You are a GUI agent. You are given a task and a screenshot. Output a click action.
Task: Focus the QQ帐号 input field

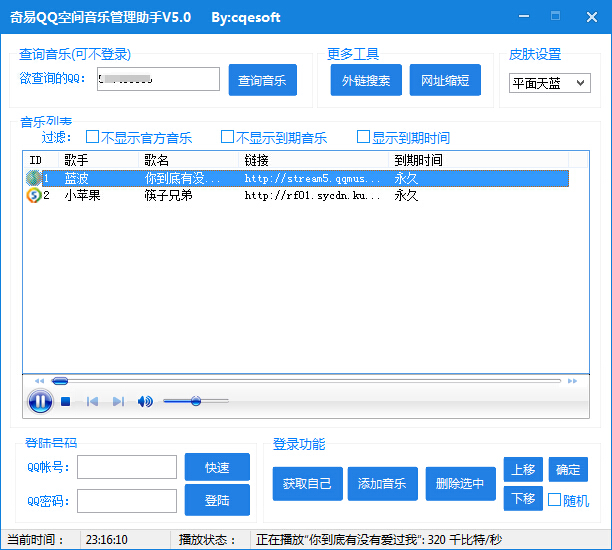point(127,467)
